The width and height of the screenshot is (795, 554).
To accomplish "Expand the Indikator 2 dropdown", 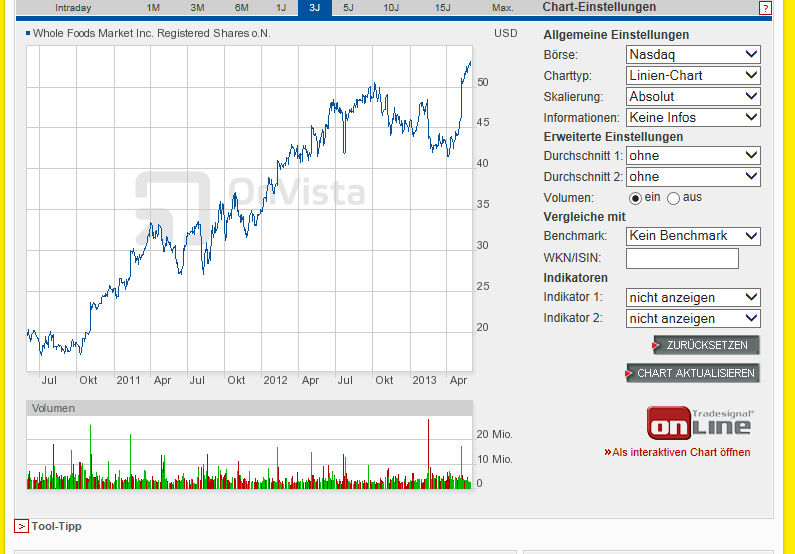I will coord(693,319).
